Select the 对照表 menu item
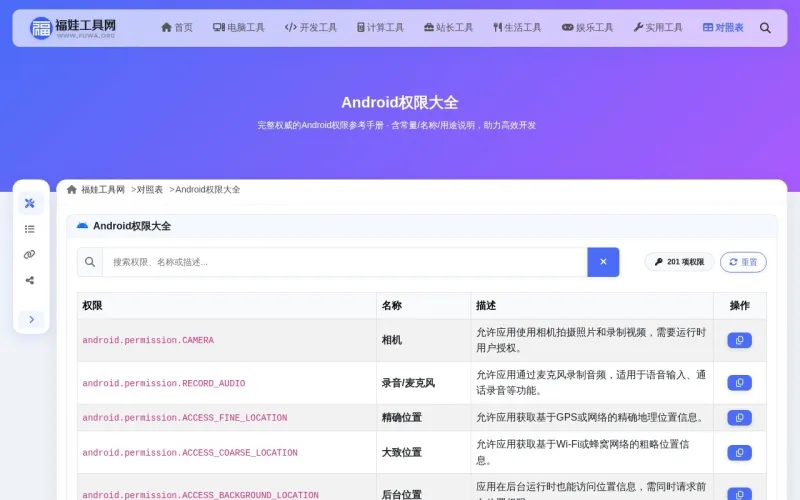The width and height of the screenshot is (800, 500). click(723, 28)
